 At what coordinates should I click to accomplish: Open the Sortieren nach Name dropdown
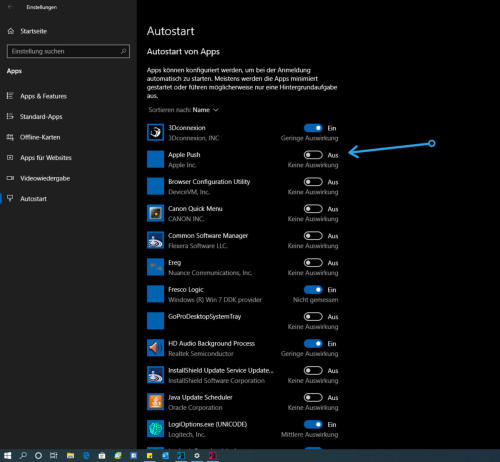pos(183,110)
